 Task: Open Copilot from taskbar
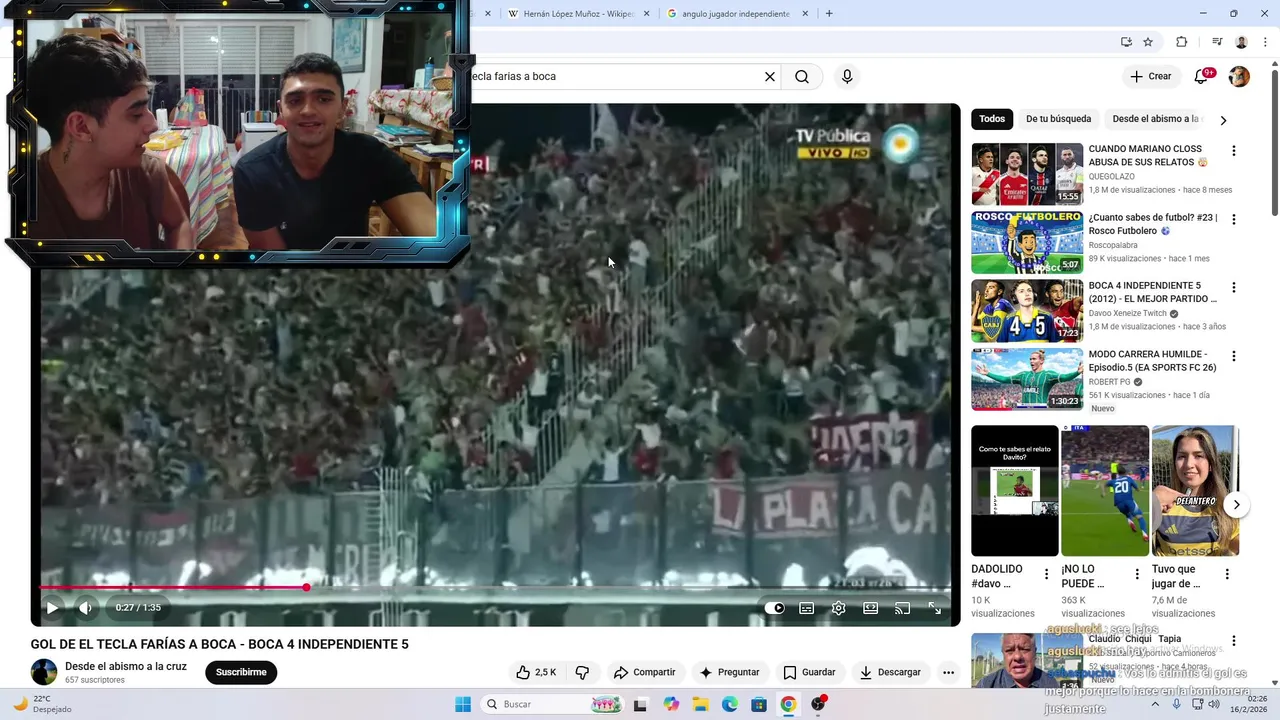click(x=671, y=704)
